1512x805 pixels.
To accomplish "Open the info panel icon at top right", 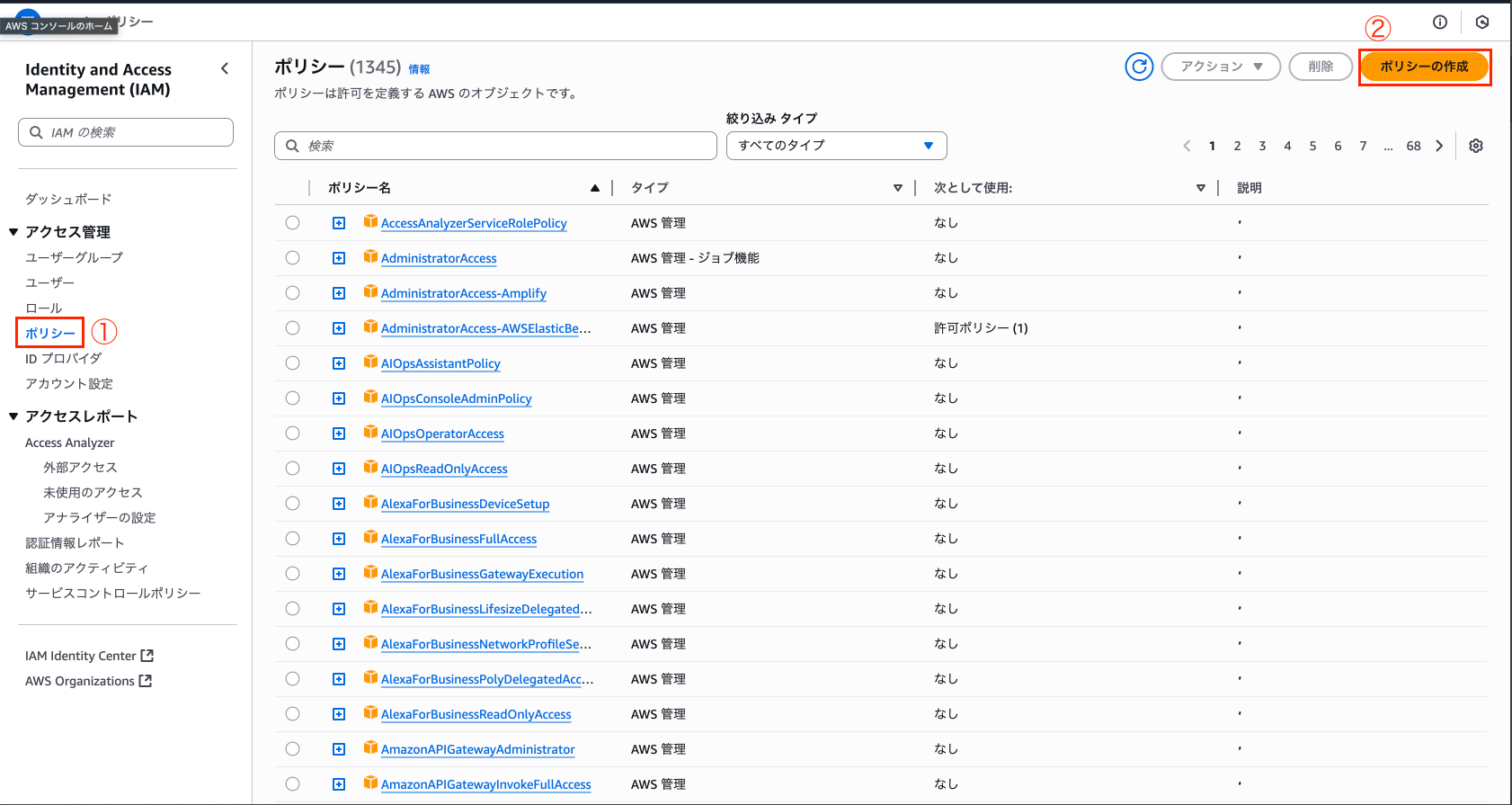I will (x=1440, y=22).
